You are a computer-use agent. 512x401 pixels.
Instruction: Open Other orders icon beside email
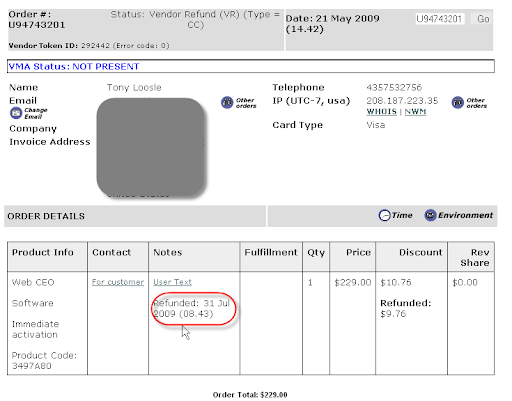click(x=227, y=103)
